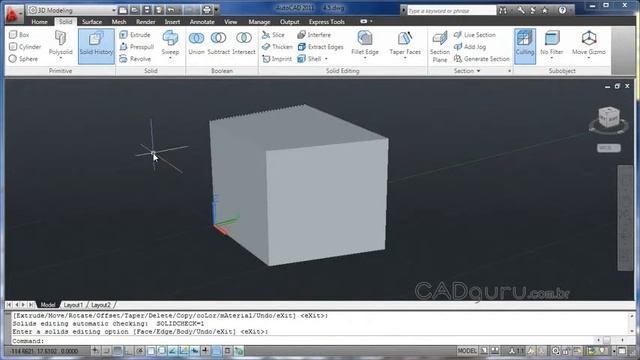Switch to the Layout2 tab
This screenshot has height=360, width=640.
(x=101, y=305)
